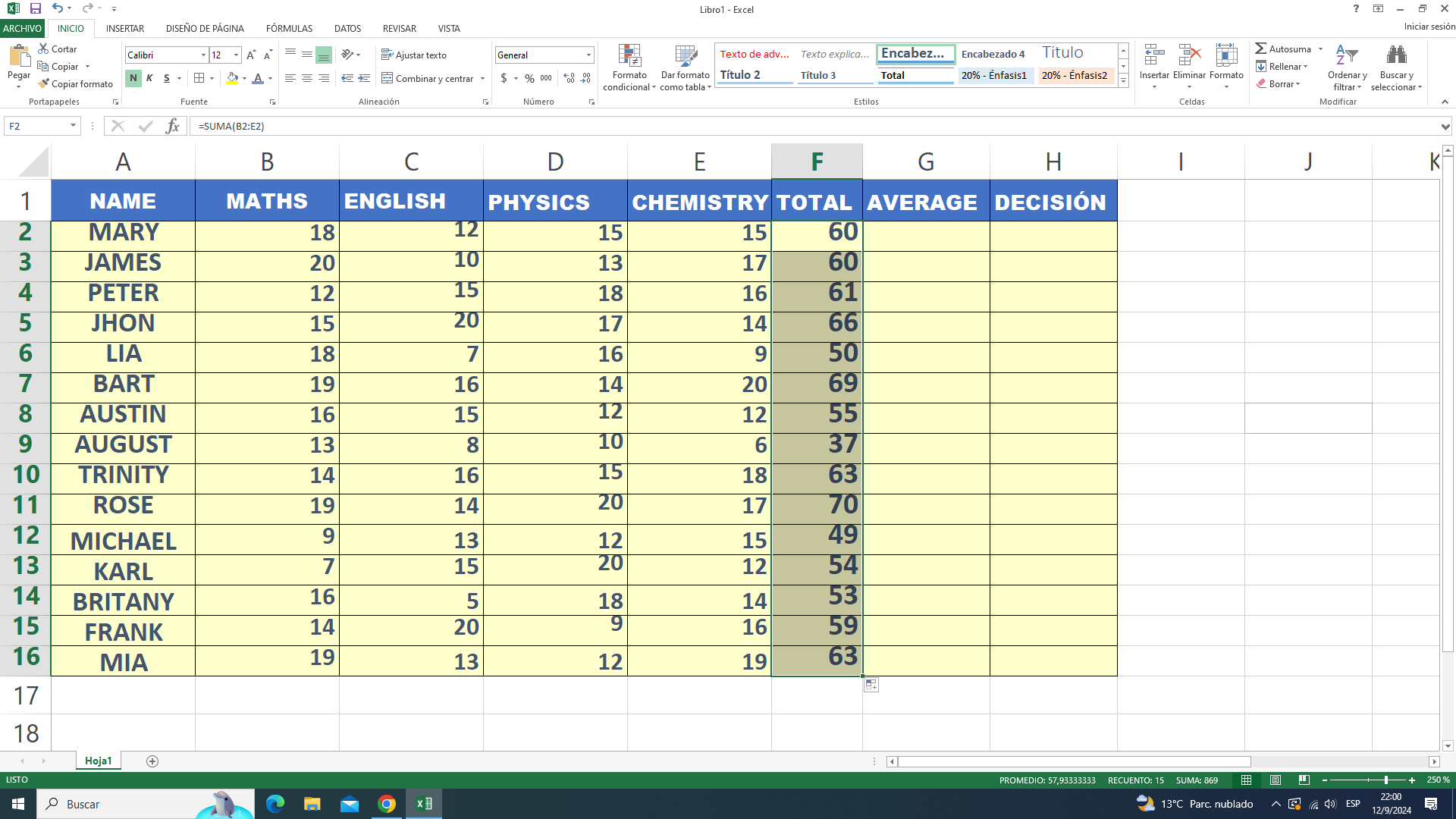1456x819 pixels.
Task: Click the zoom slider handle
Action: click(1385, 780)
